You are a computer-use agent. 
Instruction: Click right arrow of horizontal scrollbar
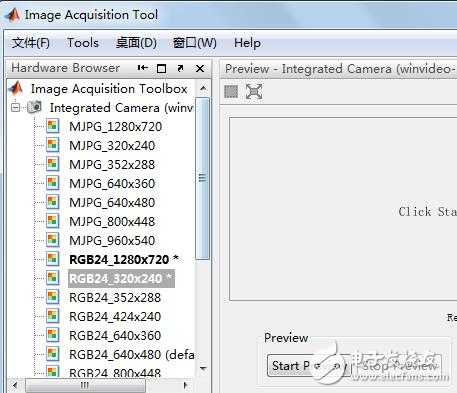185,386
